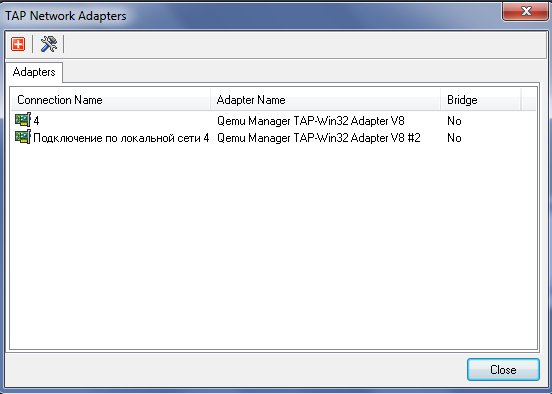Click the blank column header after Bridge
552x394 pixels.
(529, 100)
